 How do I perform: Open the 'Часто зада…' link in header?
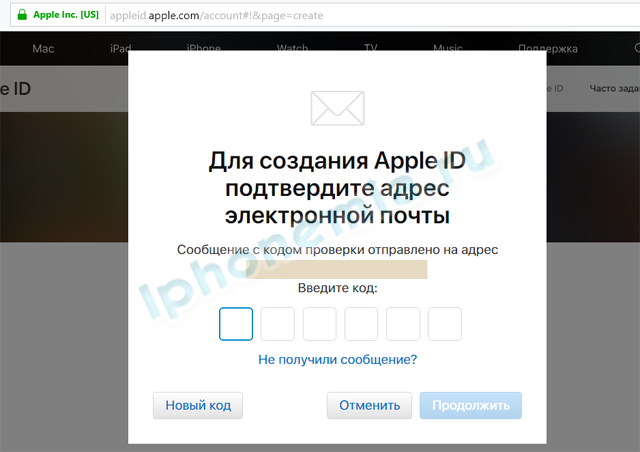tap(615, 88)
